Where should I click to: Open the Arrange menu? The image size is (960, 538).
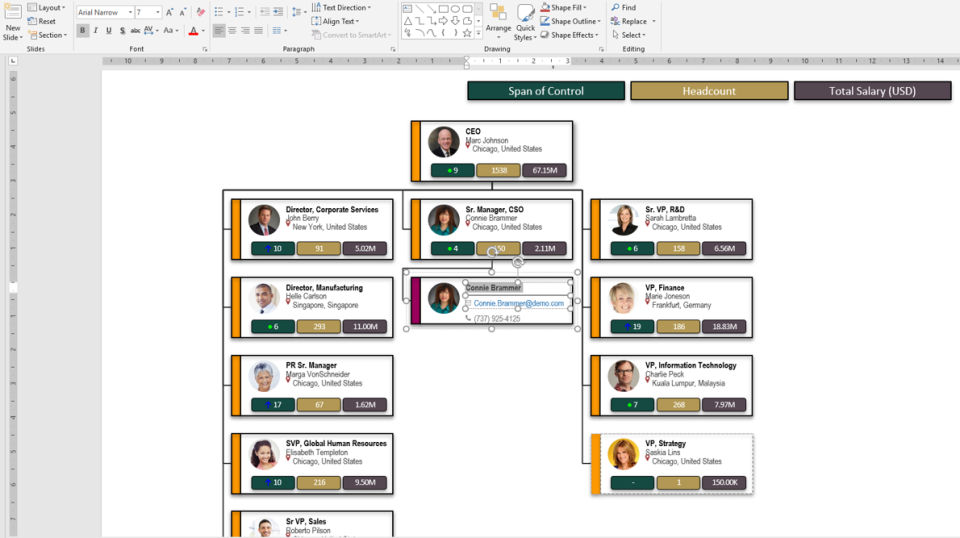498,21
